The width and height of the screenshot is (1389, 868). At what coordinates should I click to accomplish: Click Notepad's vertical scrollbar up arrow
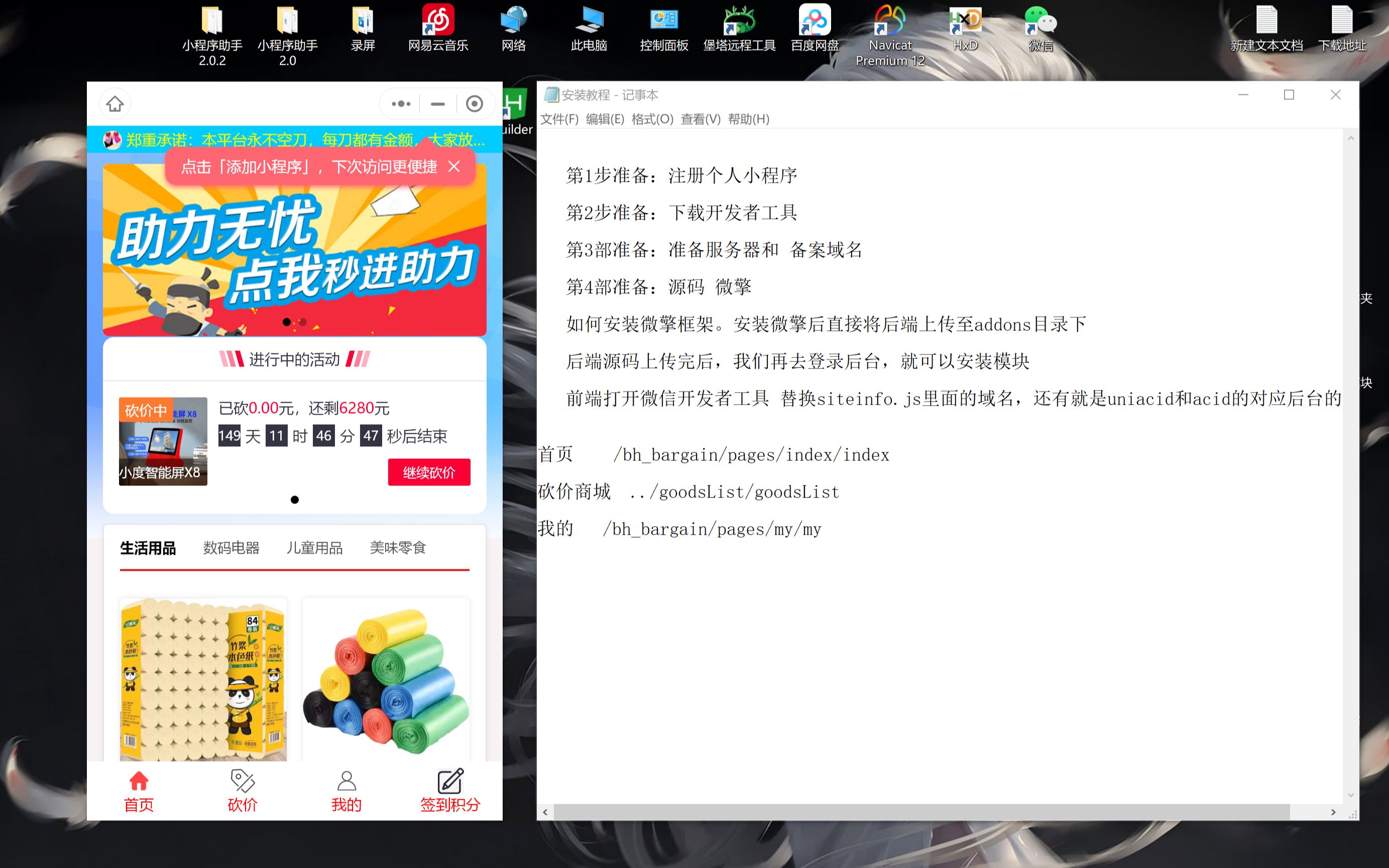(x=1350, y=139)
